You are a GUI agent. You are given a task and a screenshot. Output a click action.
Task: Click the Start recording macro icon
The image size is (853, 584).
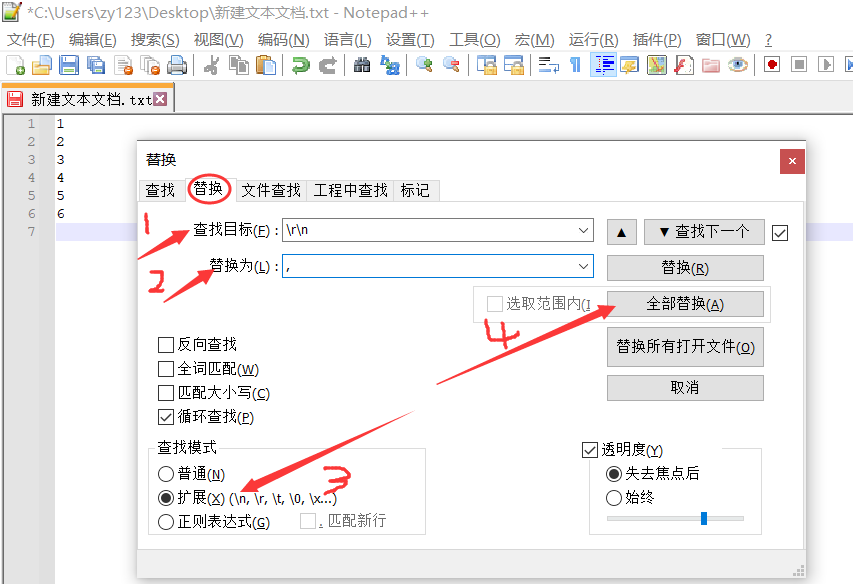[x=772, y=65]
